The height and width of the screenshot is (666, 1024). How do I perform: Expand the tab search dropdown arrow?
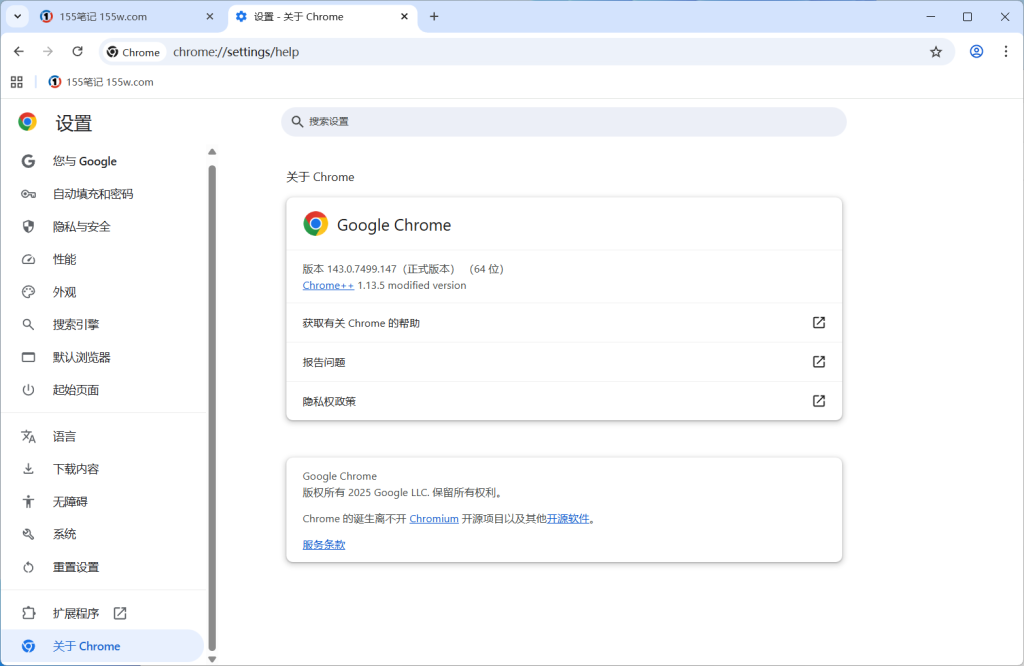click(18, 17)
